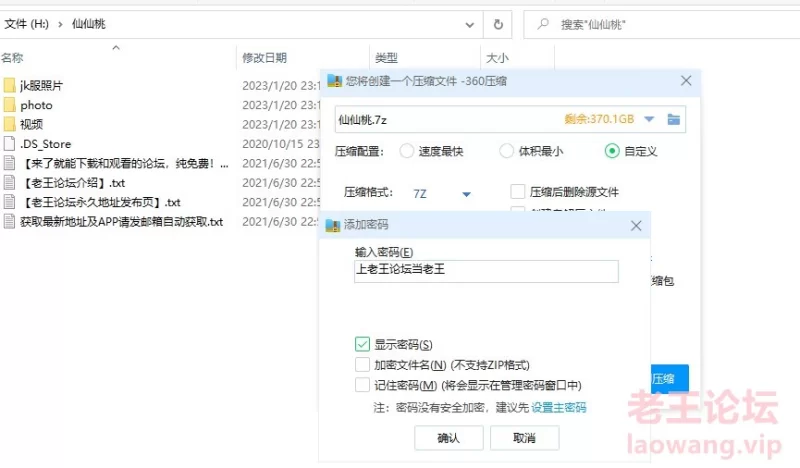Expand address bar history dropdown
This screenshot has height=468, width=800.
coord(469,24)
